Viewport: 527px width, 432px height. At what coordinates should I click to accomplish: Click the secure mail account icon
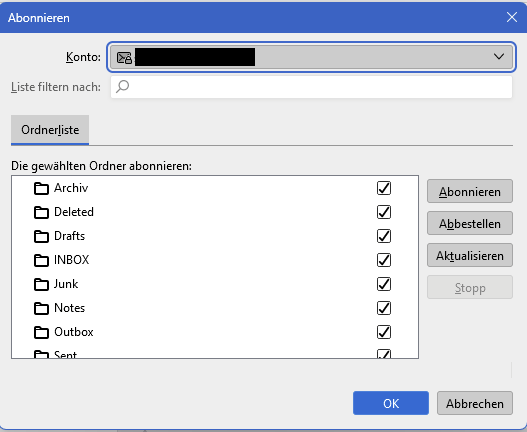(x=124, y=57)
